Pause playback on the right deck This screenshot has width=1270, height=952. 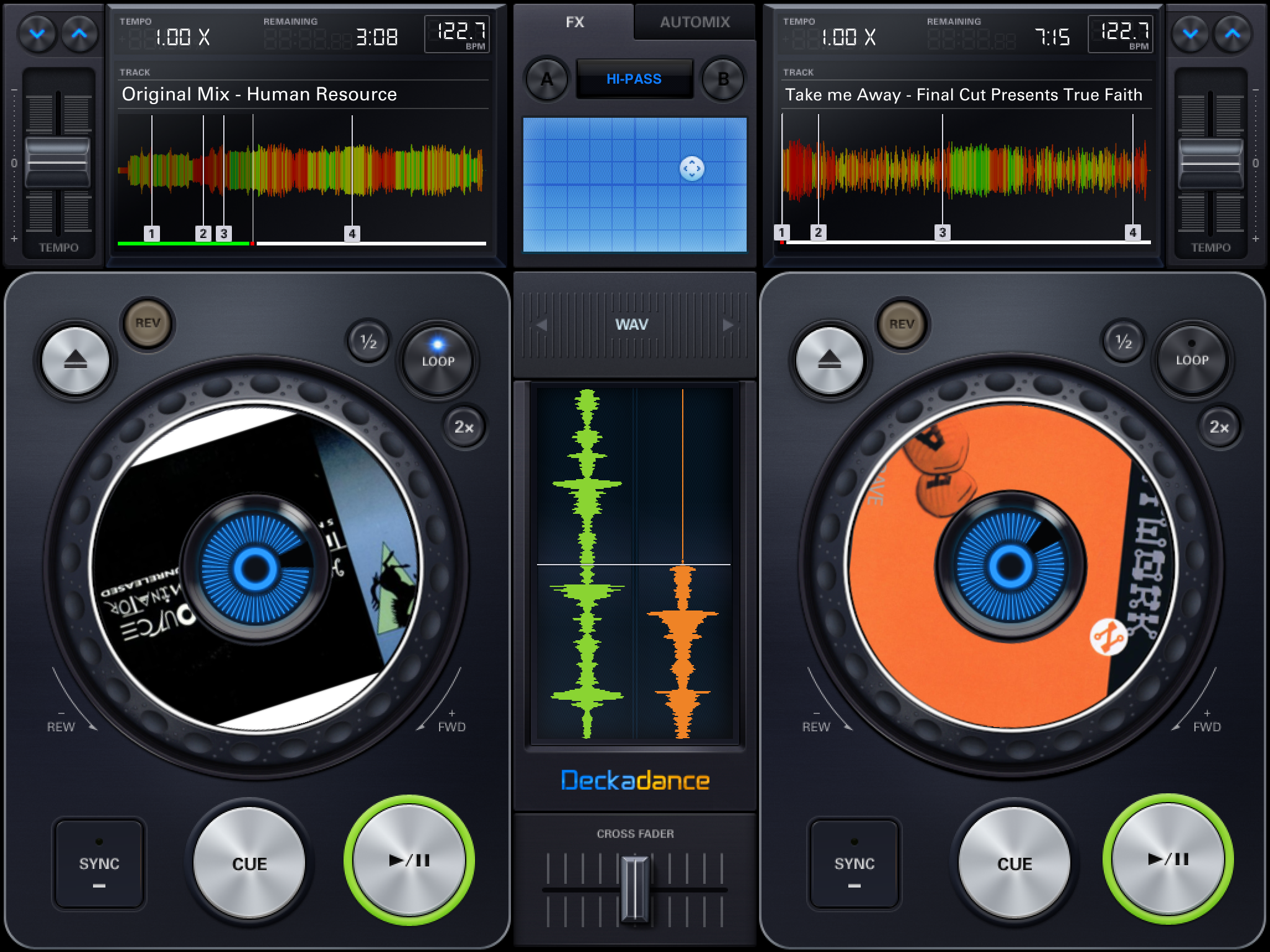coord(1168,859)
